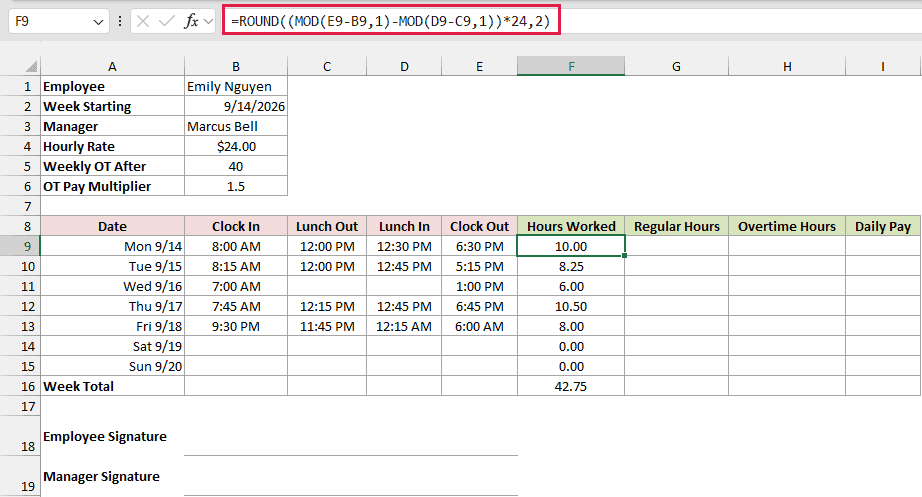Click the Enter checkmark icon in formula bar
922x497 pixels.
click(x=167, y=22)
